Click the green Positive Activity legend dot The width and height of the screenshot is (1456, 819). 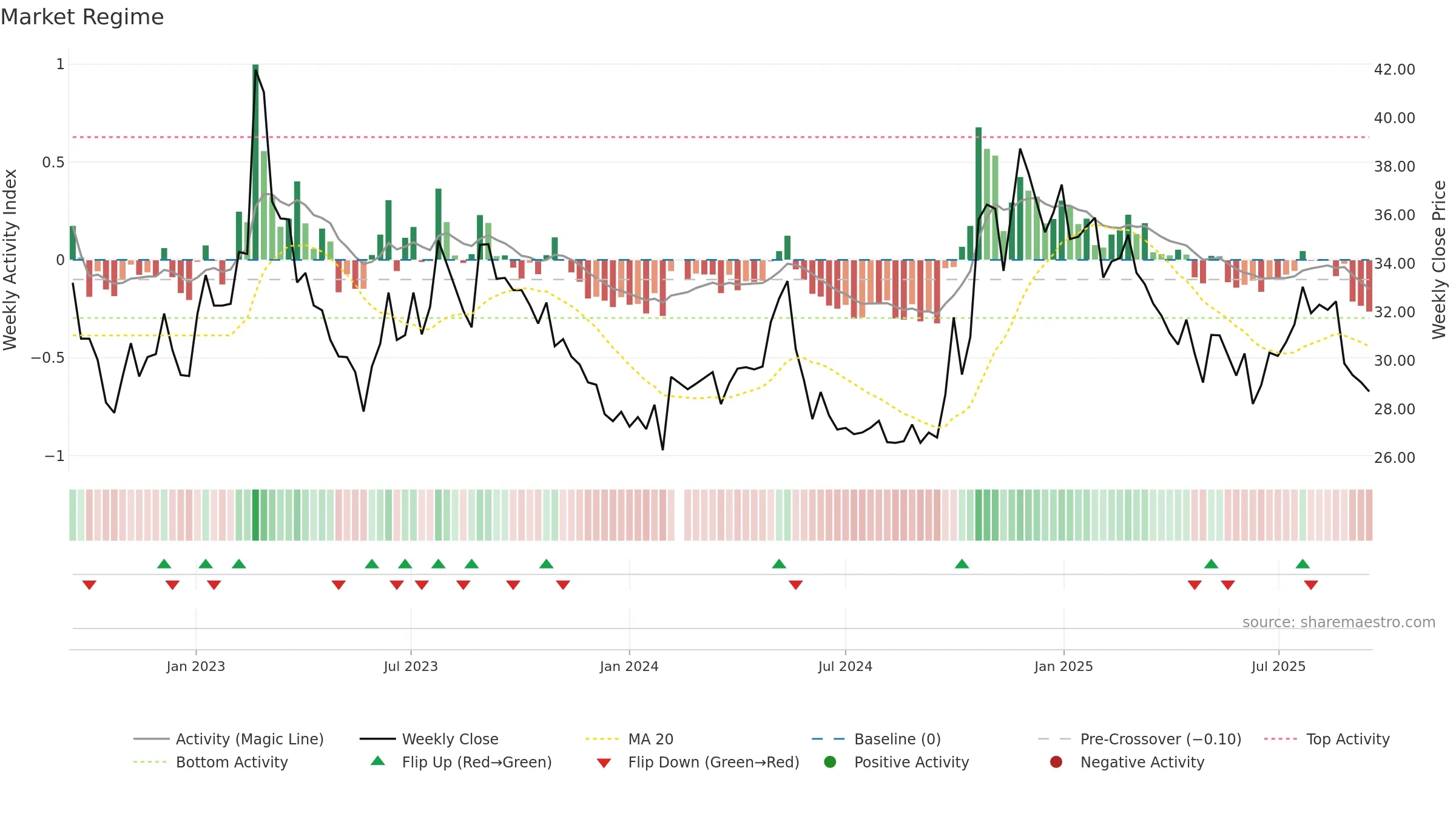(x=830, y=762)
